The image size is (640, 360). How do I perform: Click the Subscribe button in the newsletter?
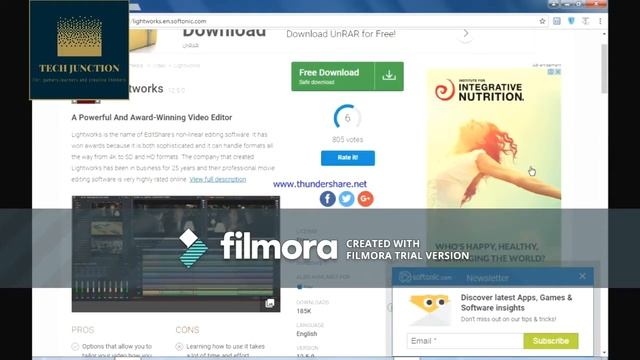coord(551,341)
